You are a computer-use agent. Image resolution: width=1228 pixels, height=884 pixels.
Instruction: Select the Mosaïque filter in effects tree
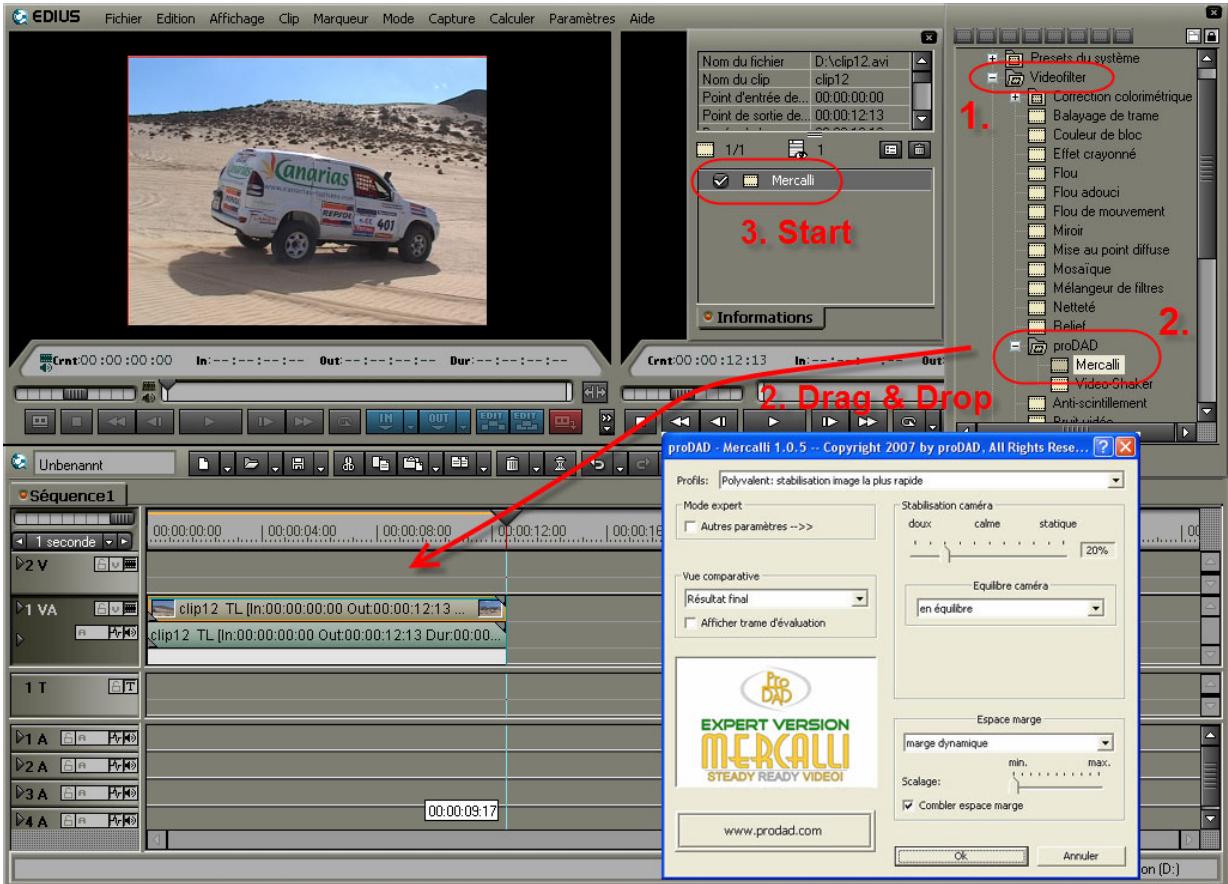(x=1083, y=269)
